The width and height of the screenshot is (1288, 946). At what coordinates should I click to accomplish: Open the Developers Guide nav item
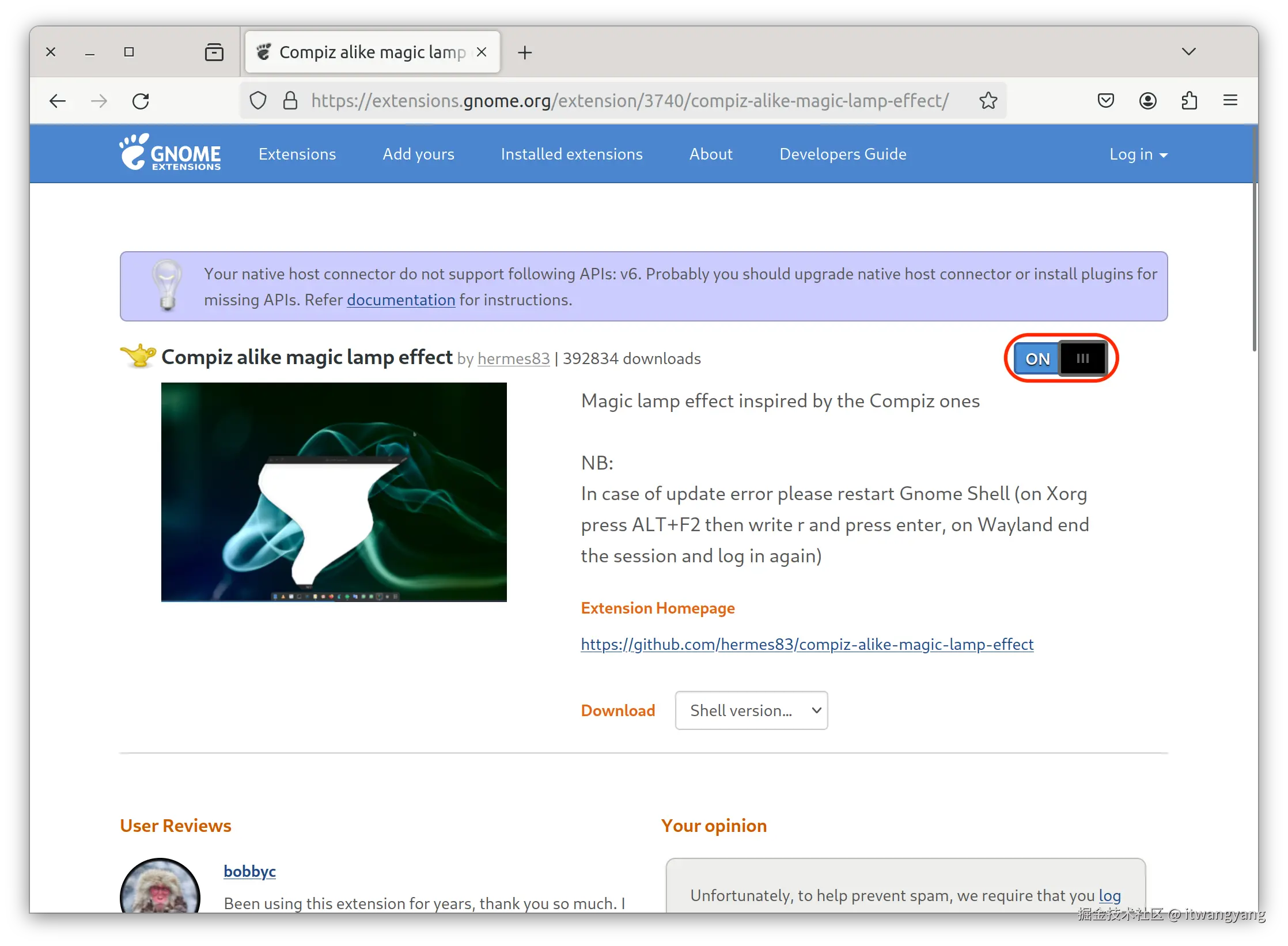843,154
